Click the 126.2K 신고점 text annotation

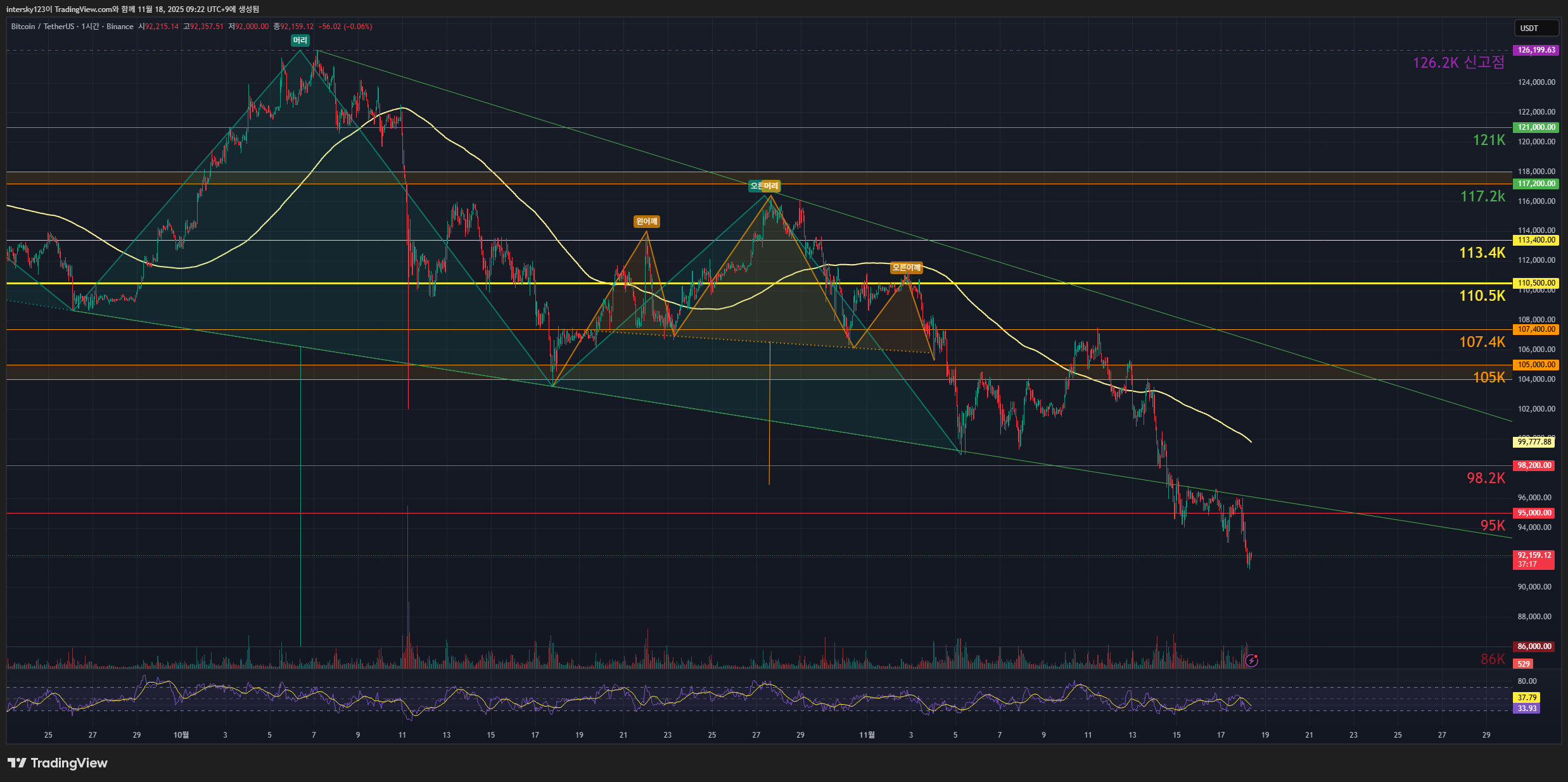point(1458,63)
